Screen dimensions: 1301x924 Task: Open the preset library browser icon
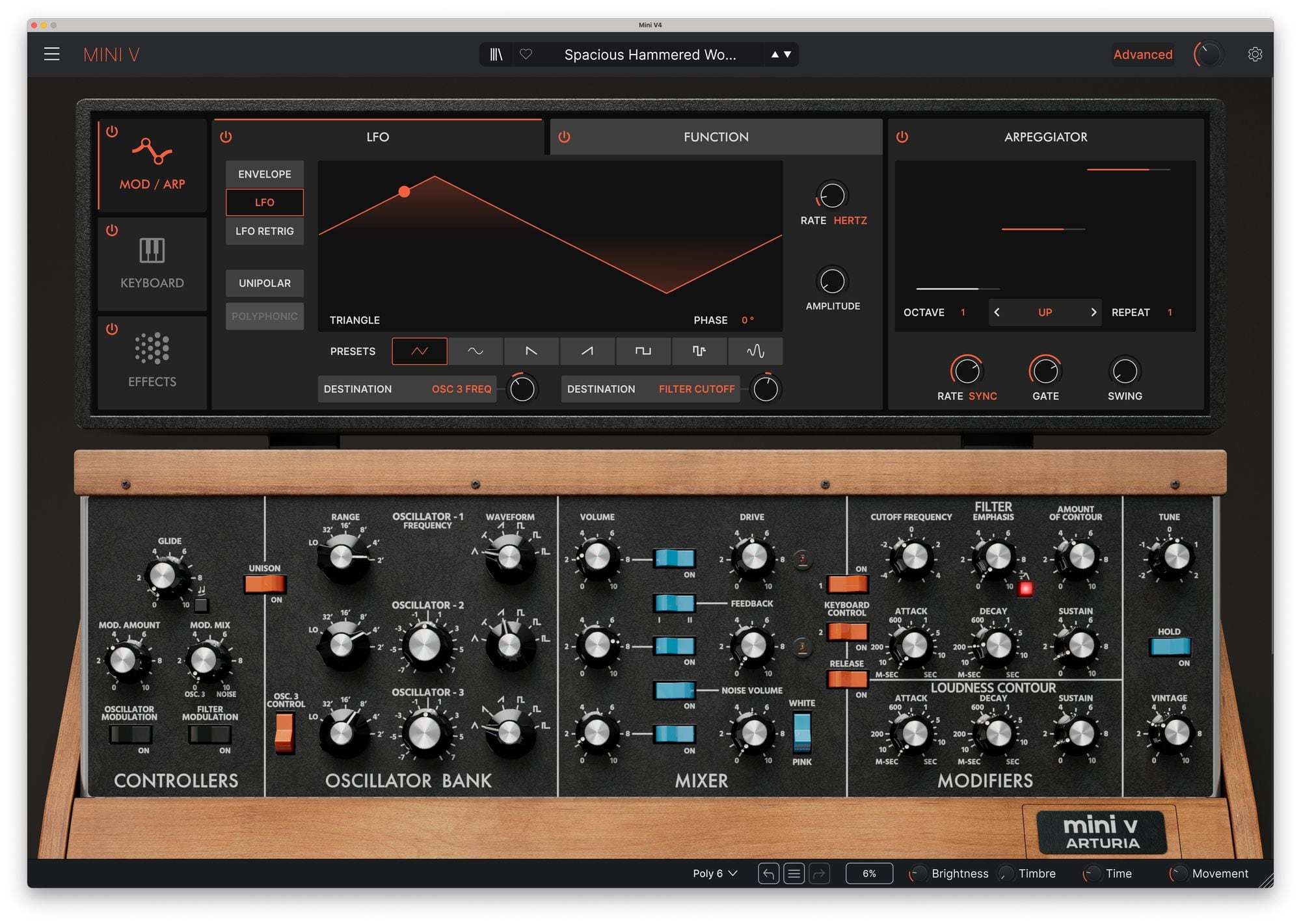pos(496,55)
